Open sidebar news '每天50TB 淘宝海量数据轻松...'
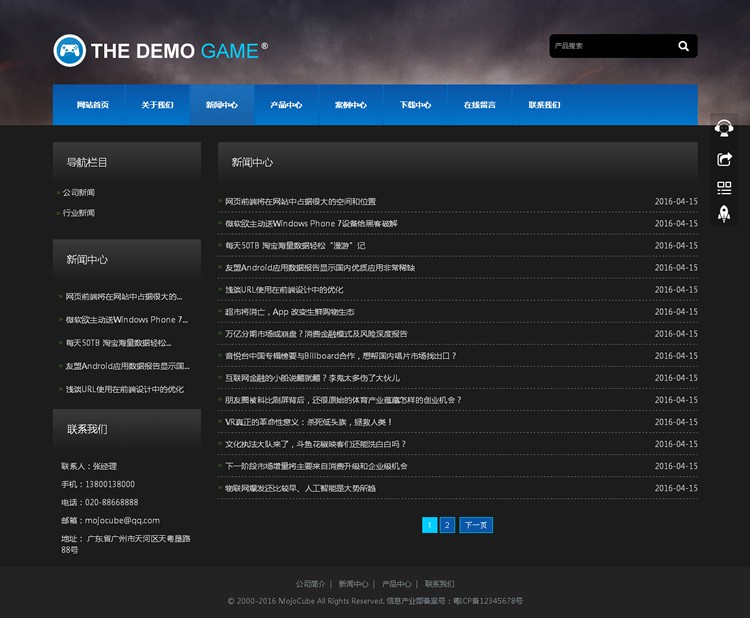The width and height of the screenshot is (750, 618). pyautogui.click(x=119, y=343)
